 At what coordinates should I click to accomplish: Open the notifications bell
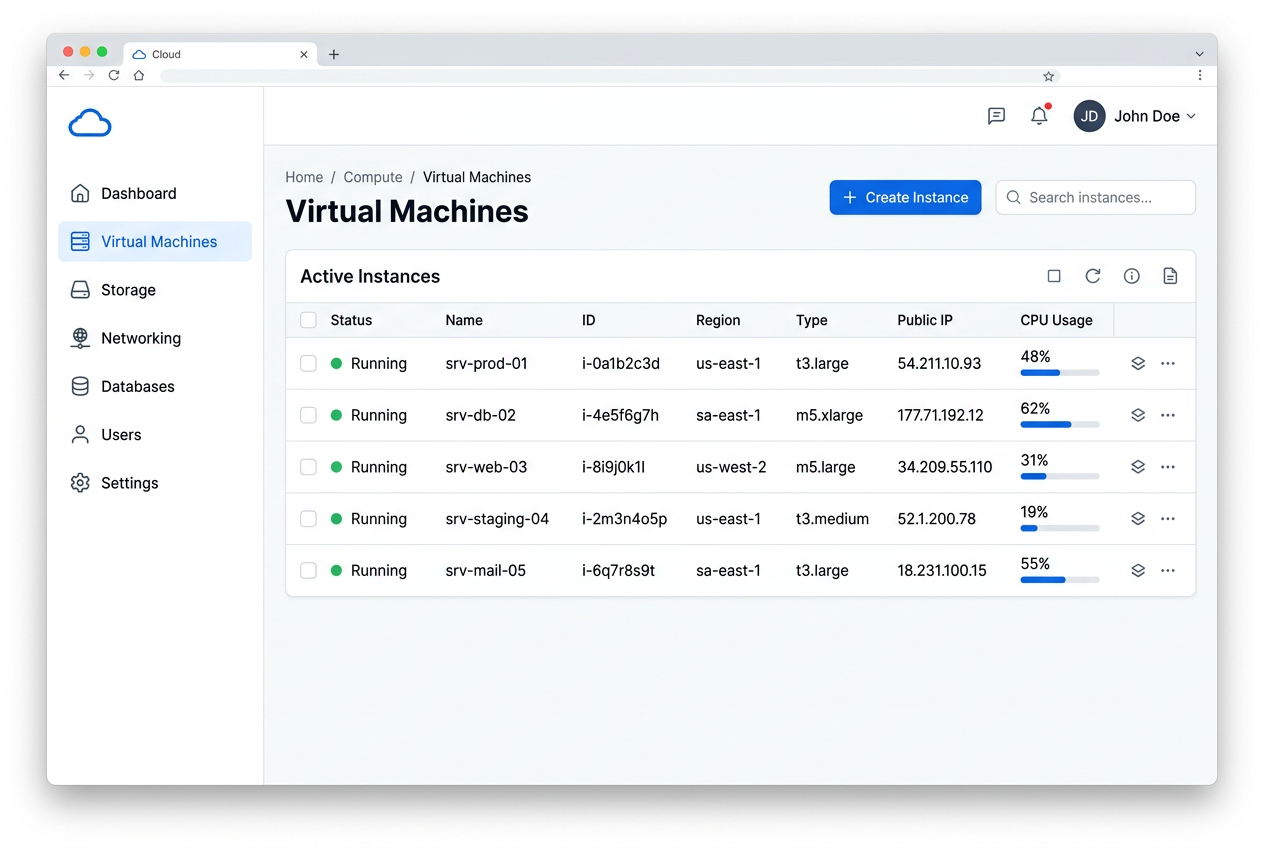1040,116
